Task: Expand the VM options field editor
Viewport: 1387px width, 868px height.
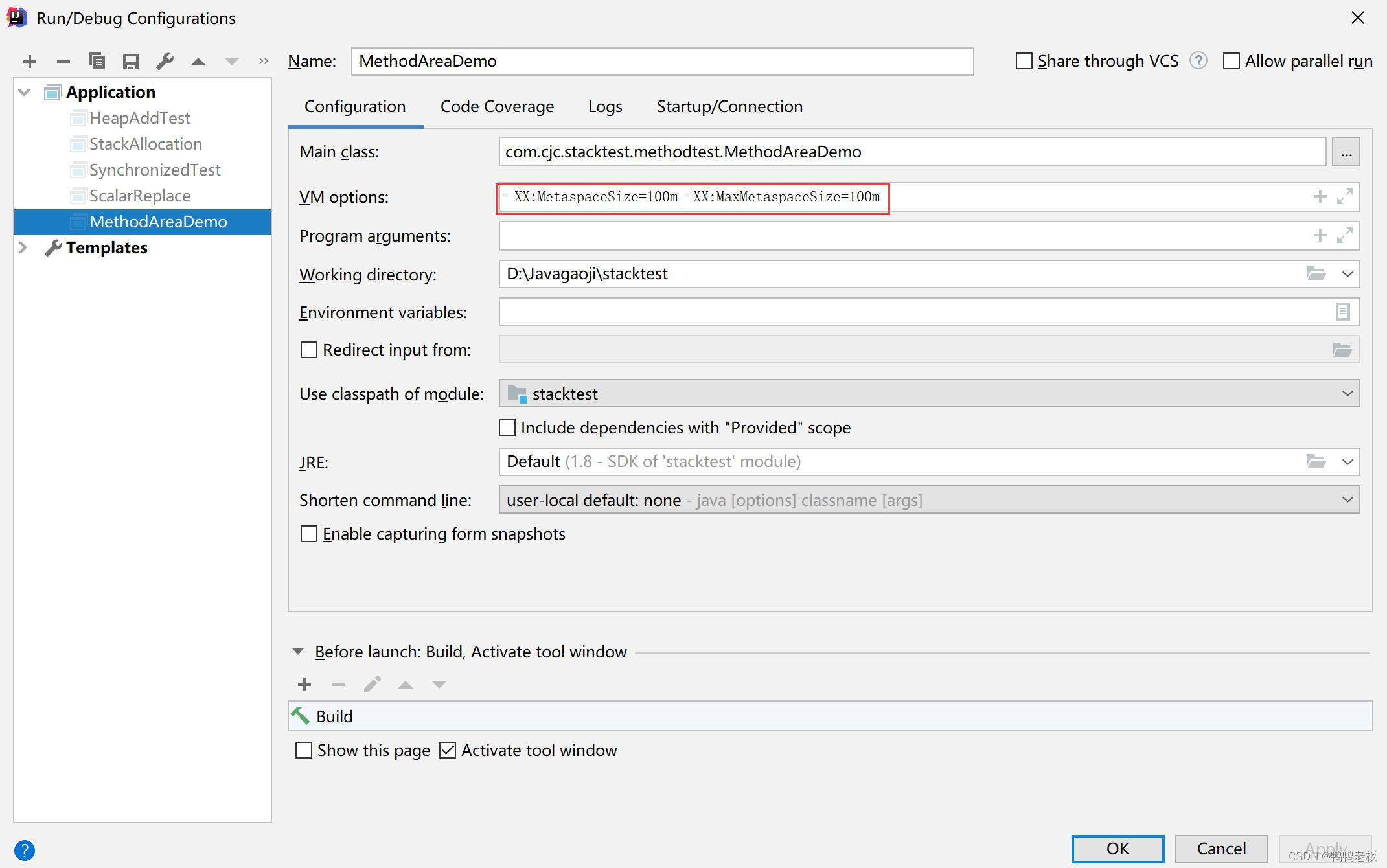Action: (1345, 197)
